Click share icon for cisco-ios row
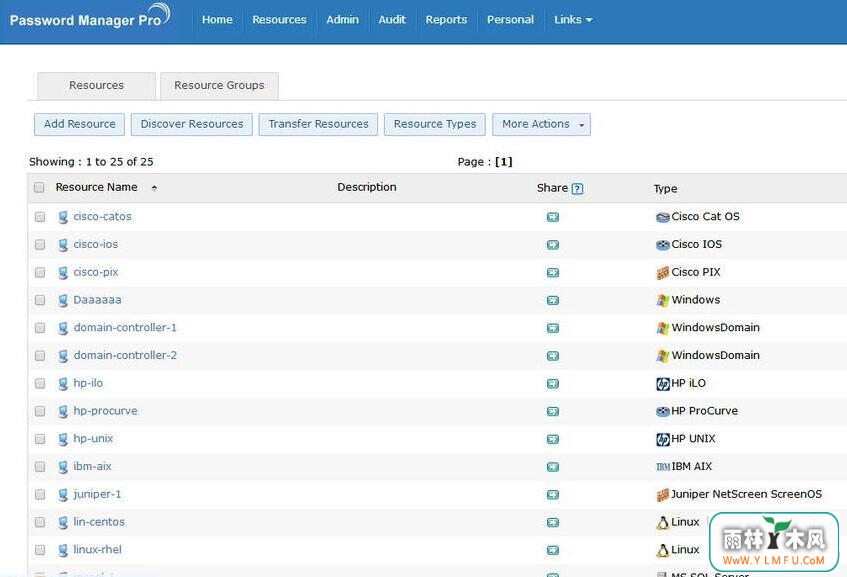This screenshot has width=847, height=577. [x=553, y=245]
